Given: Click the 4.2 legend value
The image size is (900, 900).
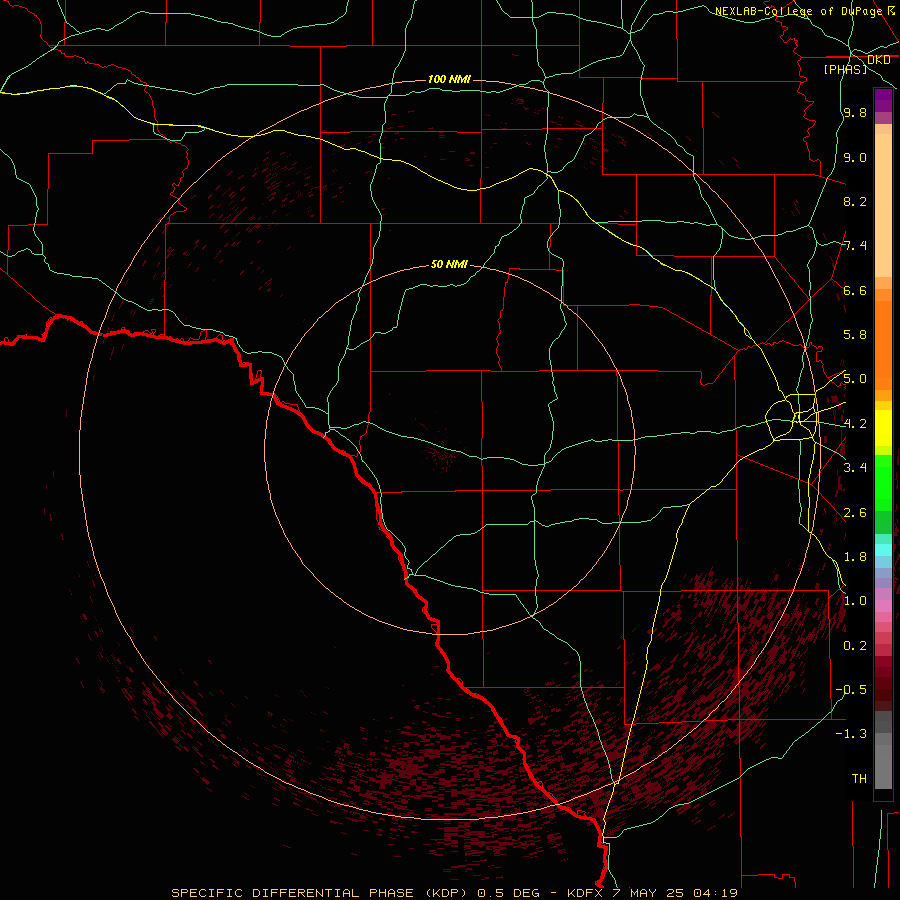Looking at the screenshot, I should tap(855, 424).
